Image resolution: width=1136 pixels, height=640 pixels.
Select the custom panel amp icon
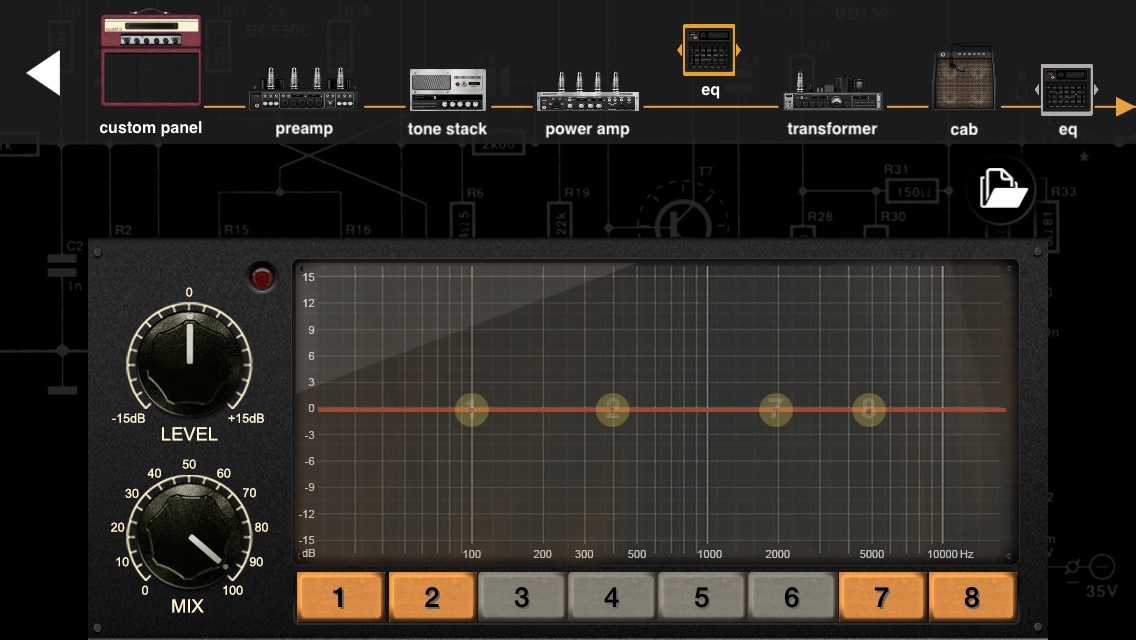[151, 61]
